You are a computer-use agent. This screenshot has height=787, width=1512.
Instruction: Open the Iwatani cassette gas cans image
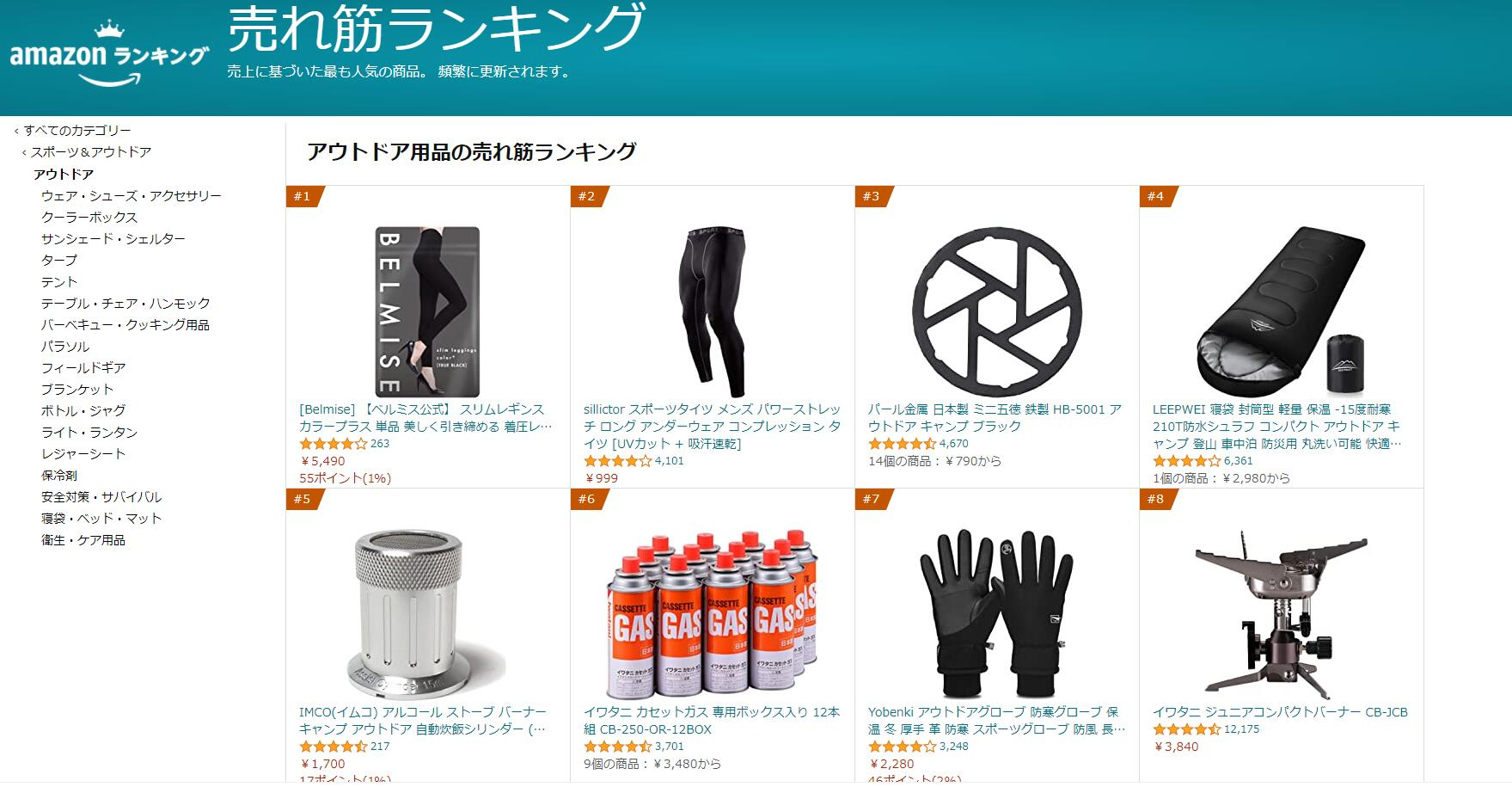click(712, 614)
